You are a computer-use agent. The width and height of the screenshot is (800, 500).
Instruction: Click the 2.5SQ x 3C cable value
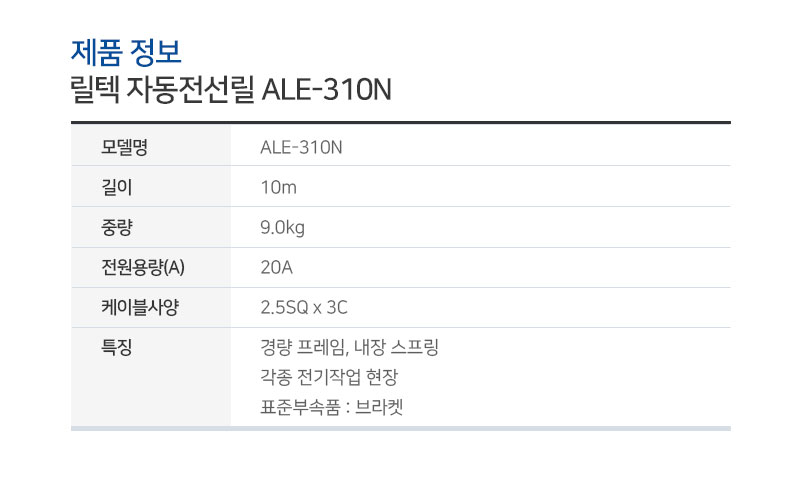(304, 308)
